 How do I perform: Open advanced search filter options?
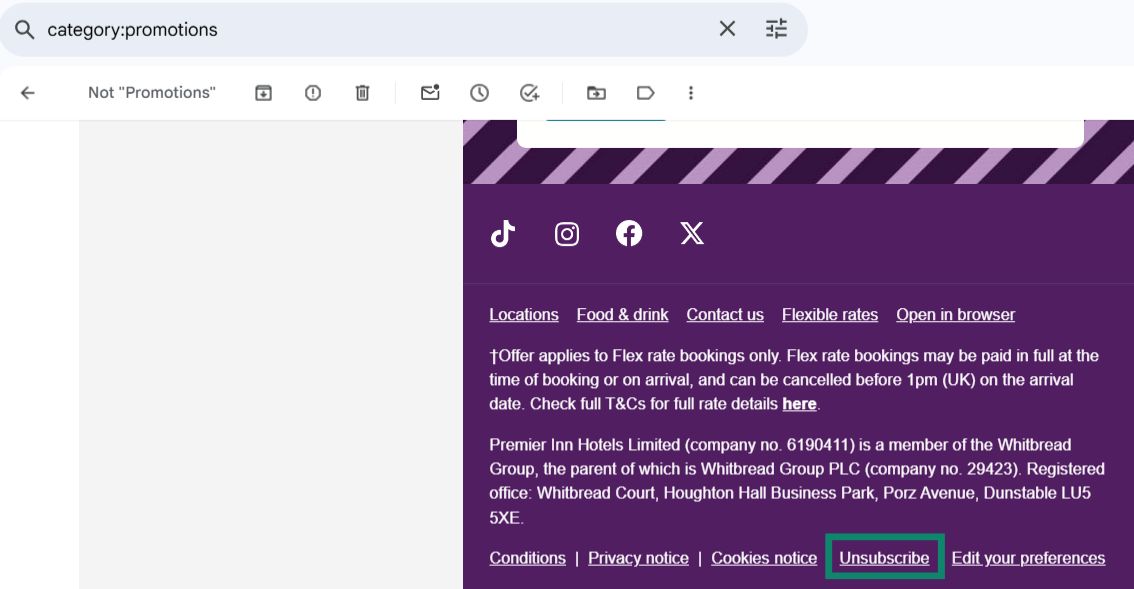pos(776,29)
